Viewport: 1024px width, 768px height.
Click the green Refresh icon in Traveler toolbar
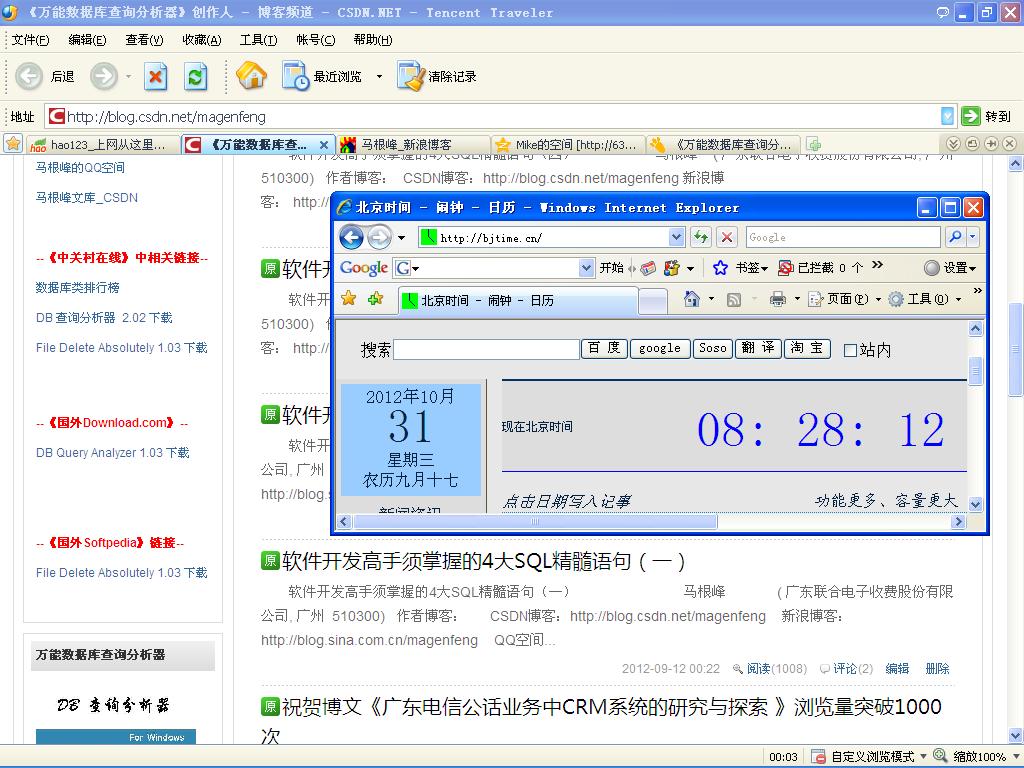[195, 76]
